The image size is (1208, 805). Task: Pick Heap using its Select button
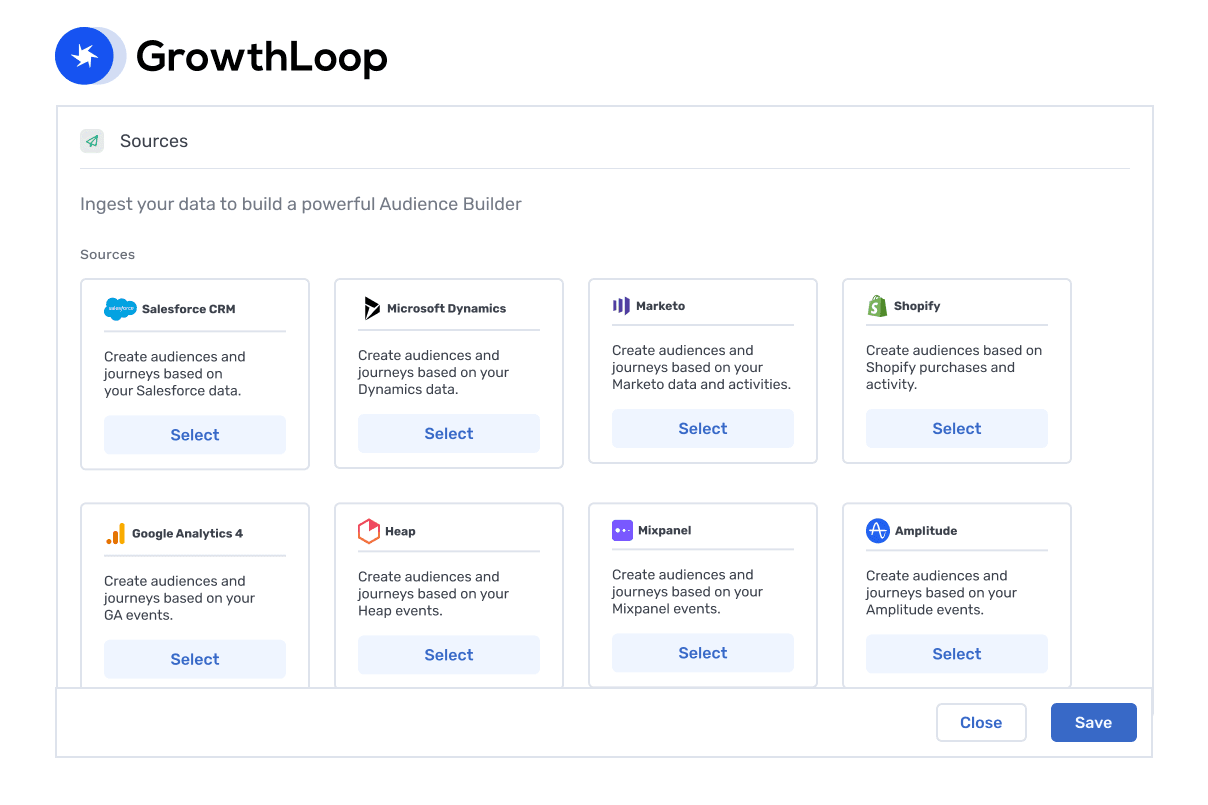449,655
